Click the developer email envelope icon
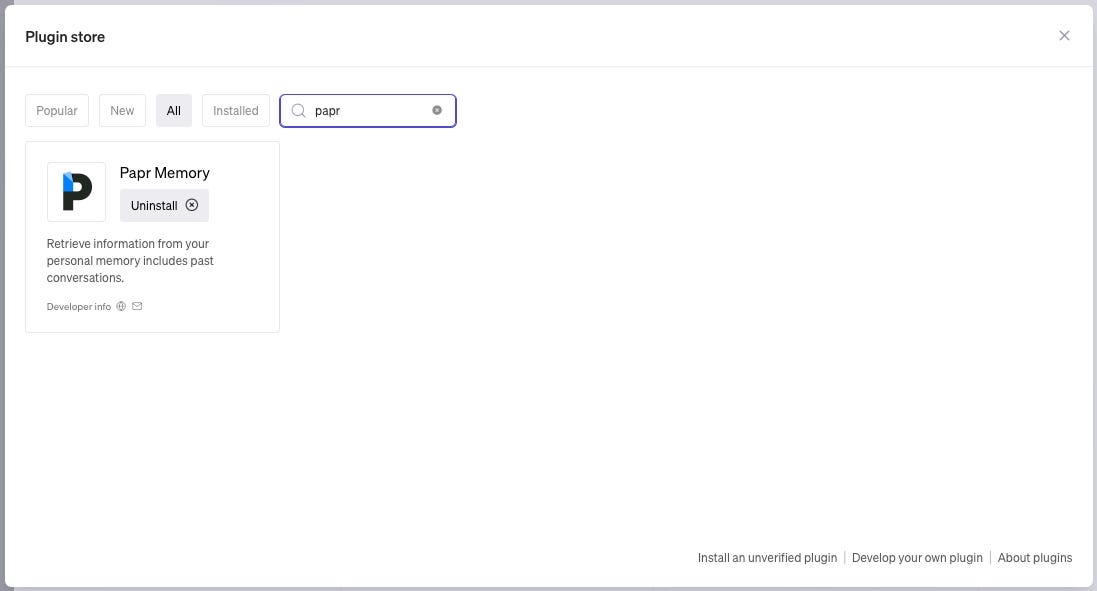 tap(137, 306)
